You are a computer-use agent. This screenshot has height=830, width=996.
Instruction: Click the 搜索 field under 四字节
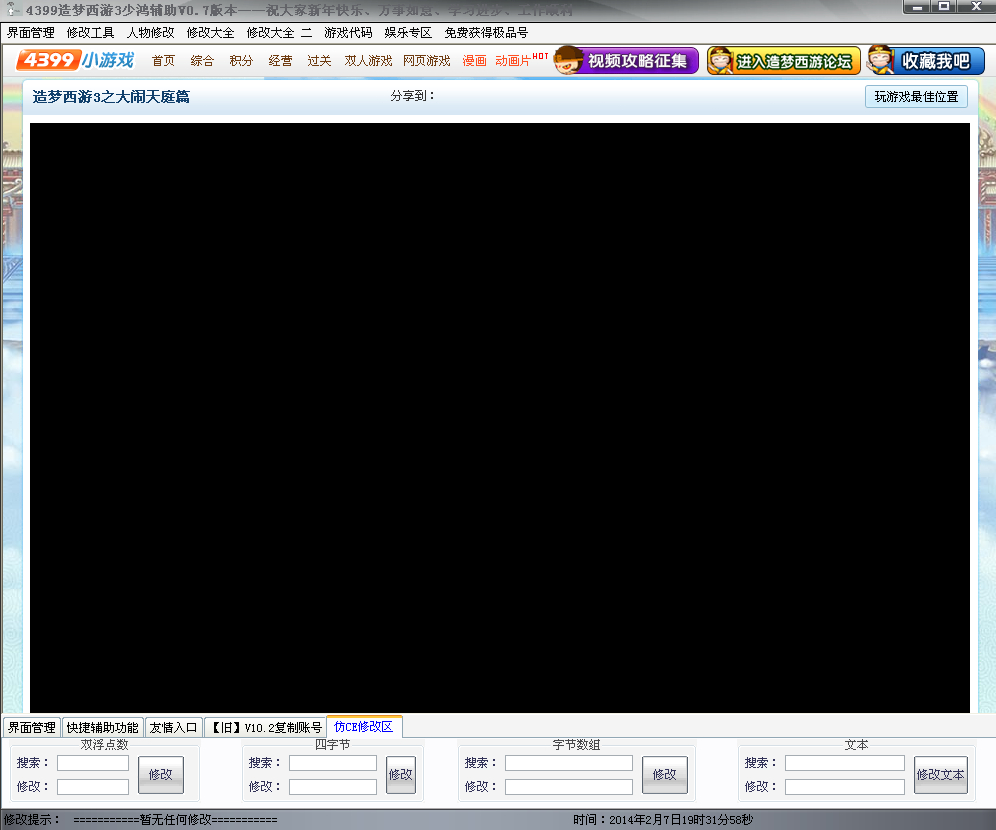point(332,763)
